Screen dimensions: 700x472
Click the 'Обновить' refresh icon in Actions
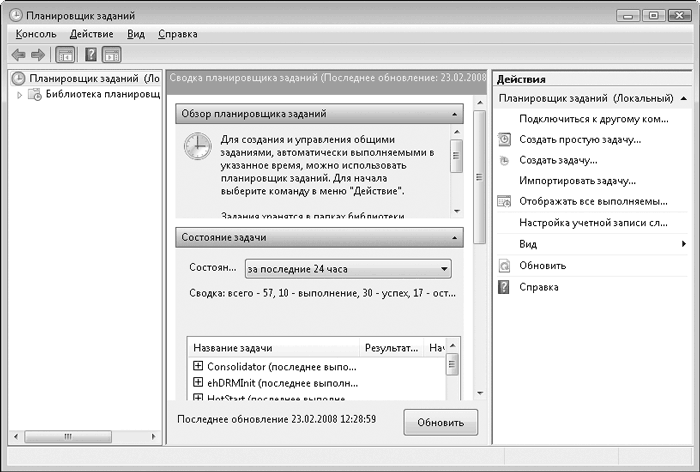point(505,266)
